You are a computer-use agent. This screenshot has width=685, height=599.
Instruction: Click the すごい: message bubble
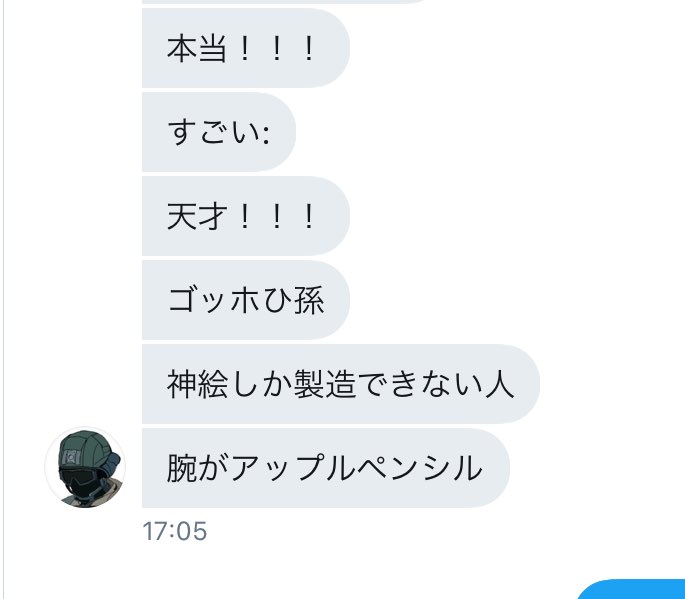pos(219,132)
